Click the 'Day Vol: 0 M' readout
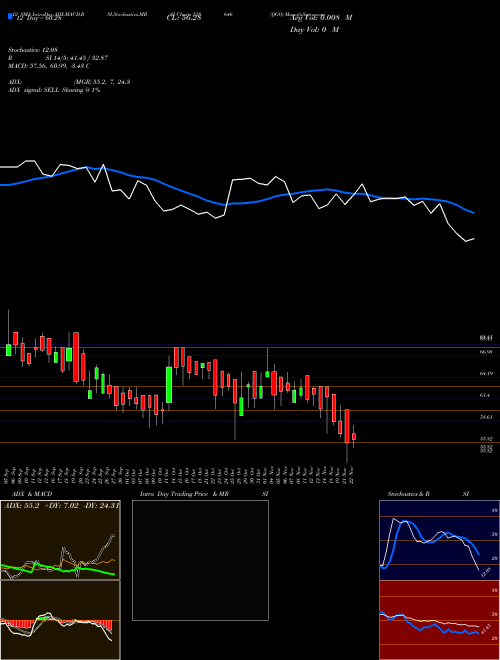This screenshot has height=660, width=500. tap(314, 29)
